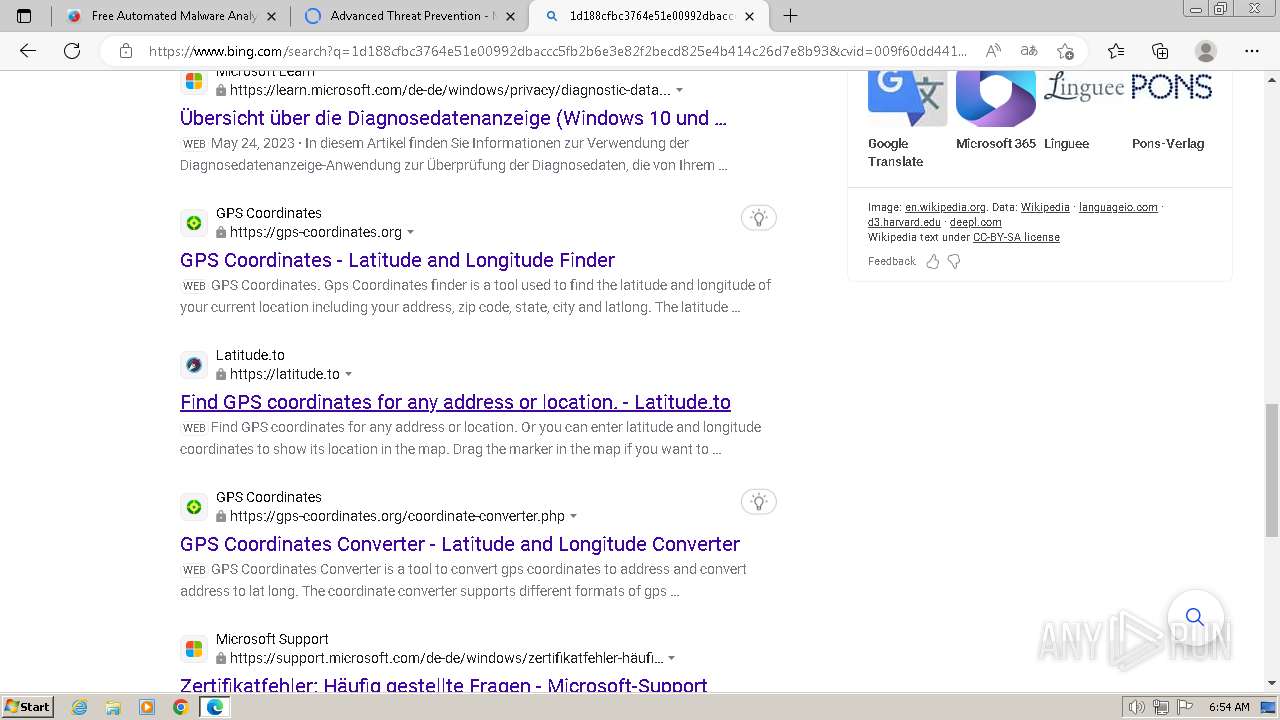1280x720 pixels.
Task: Click the Latitude.to site favicon
Action: tap(194, 365)
